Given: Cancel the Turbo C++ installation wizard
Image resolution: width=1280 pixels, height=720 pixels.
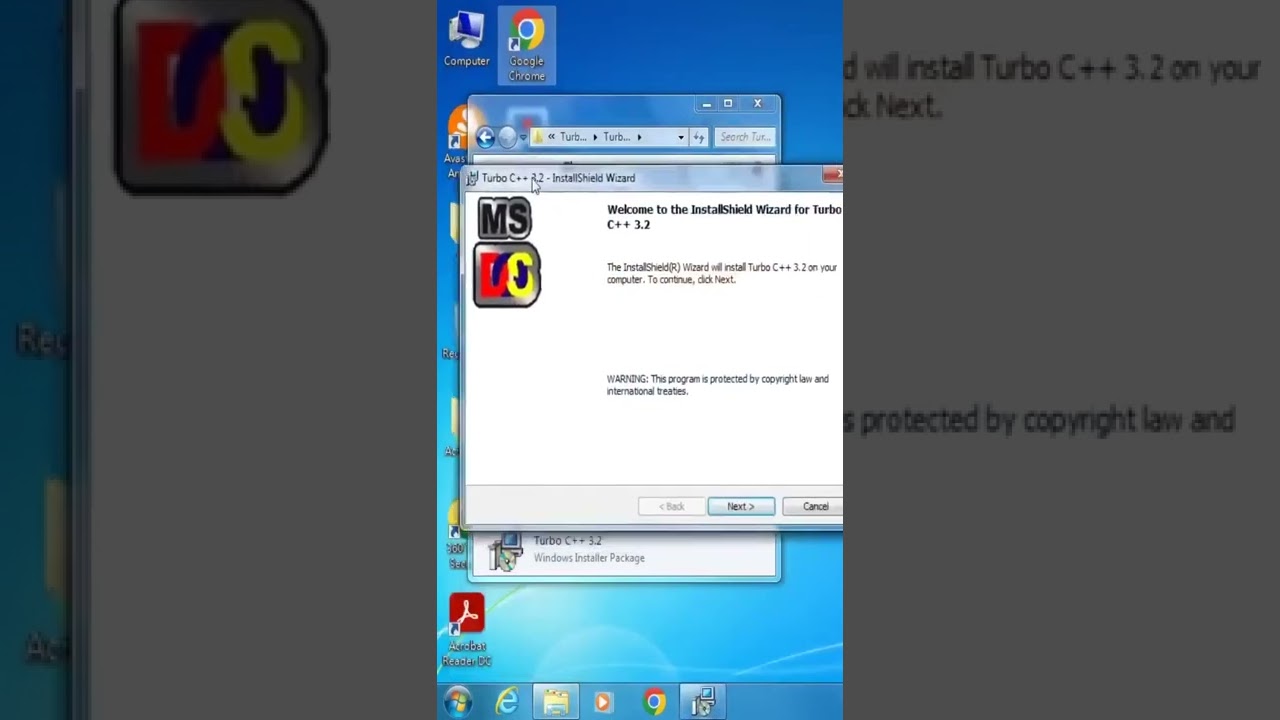Looking at the screenshot, I should (x=814, y=507).
